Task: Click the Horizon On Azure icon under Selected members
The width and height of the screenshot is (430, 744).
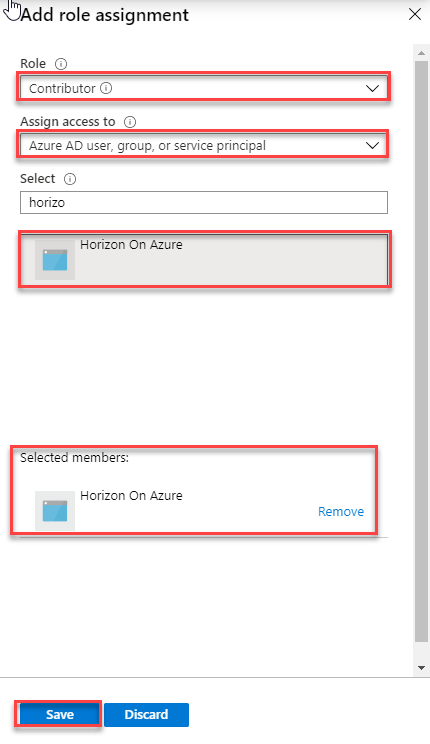Action: 55,511
